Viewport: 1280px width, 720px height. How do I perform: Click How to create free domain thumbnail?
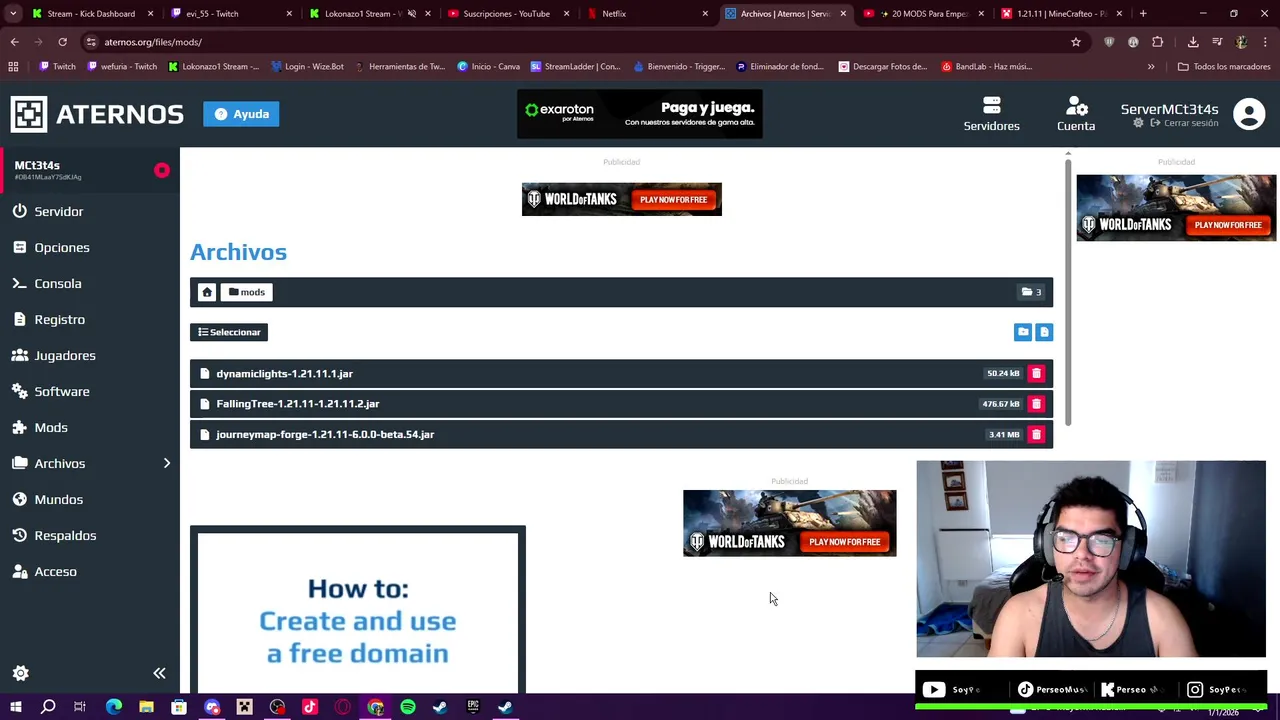358,610
